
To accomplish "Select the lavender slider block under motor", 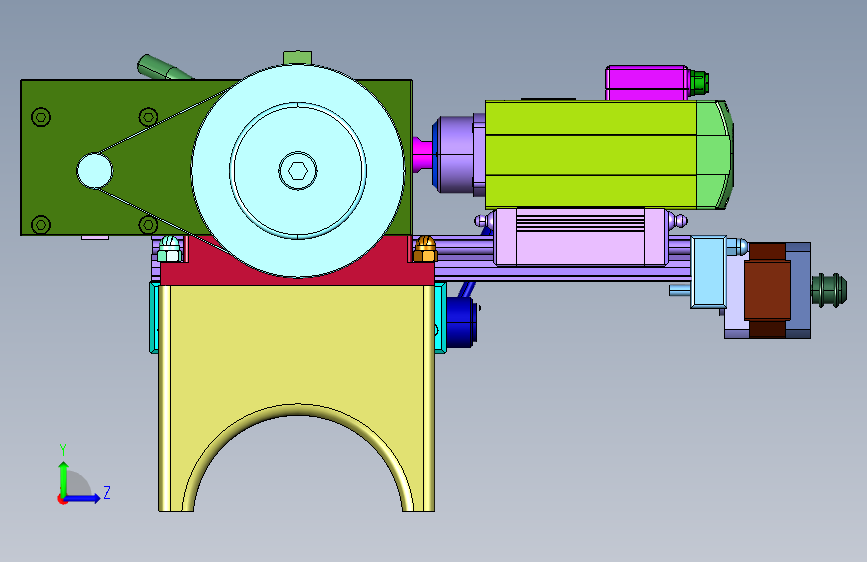I will [580, 237].
